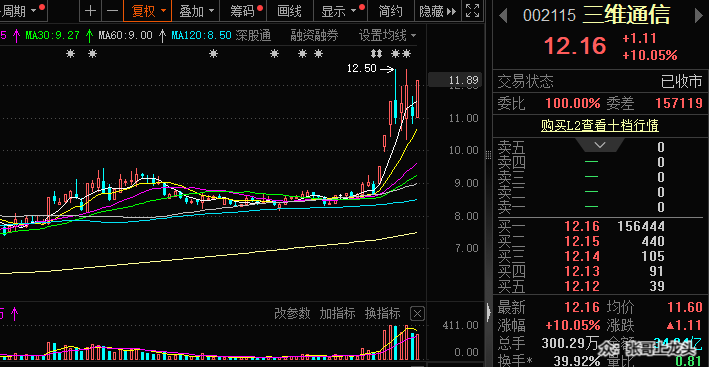Go to next stock with right arrow
The width and height of the screenshot is (709, 367).
tap(698, 17)
